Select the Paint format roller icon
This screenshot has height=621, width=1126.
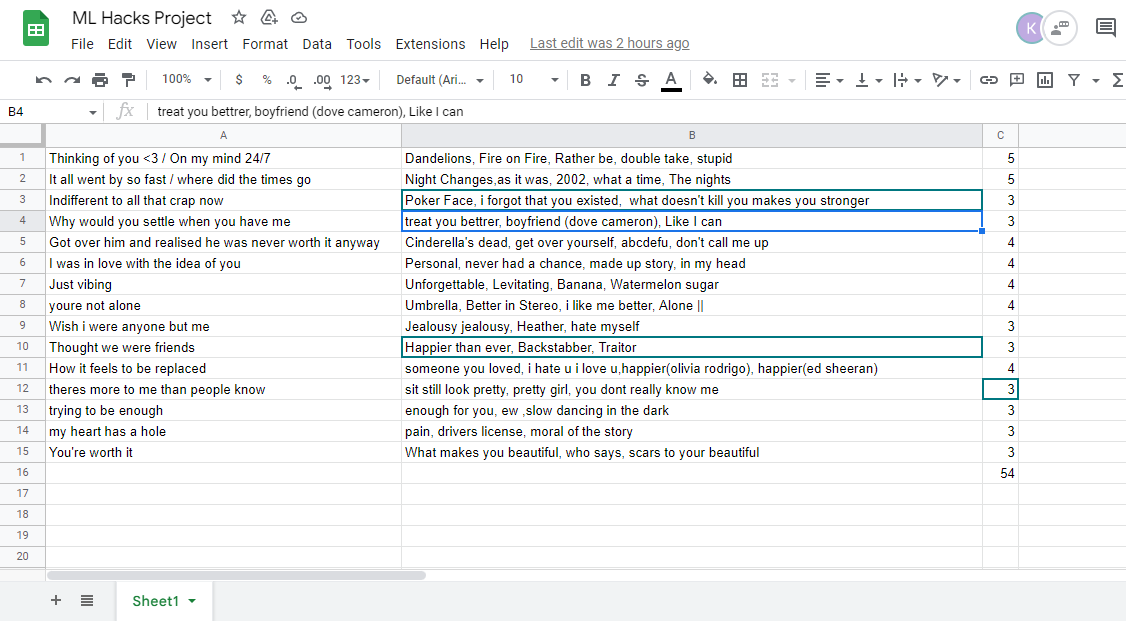[x=129, y=80]
